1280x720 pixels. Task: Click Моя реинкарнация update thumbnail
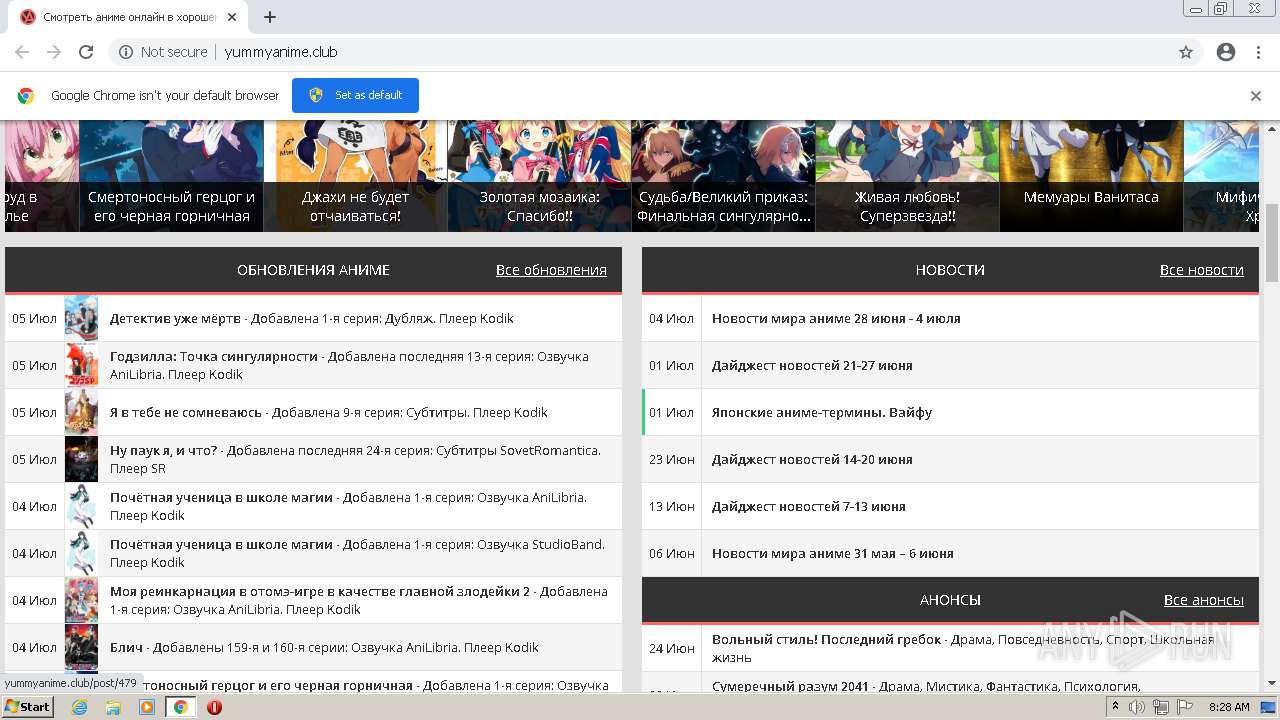tap(81, 600)
